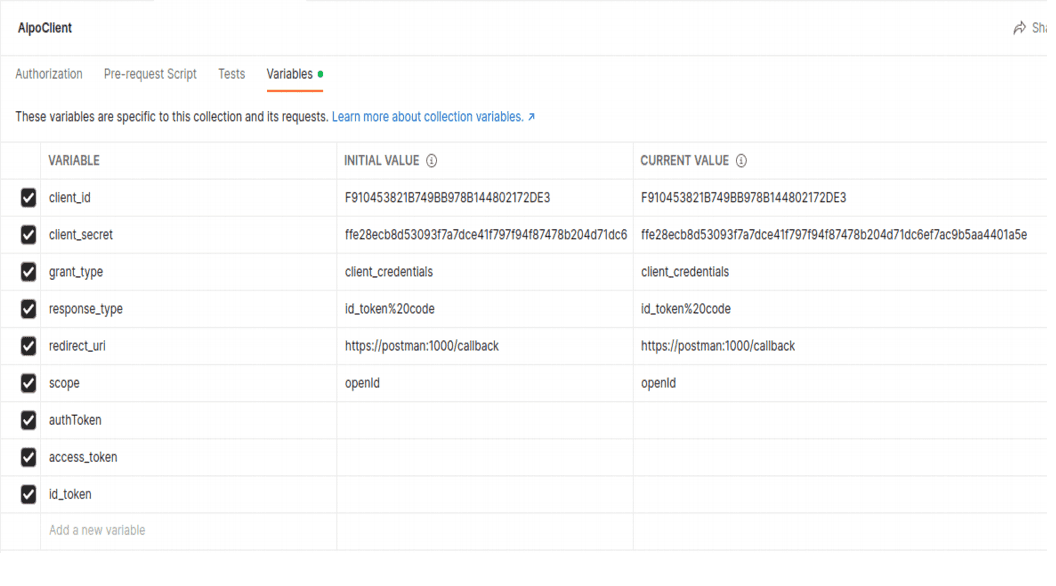Image resolution: width=1056 pixels, height=586 pixels.
Task: Select the Variables tab
Action: (x=289, y=74)
